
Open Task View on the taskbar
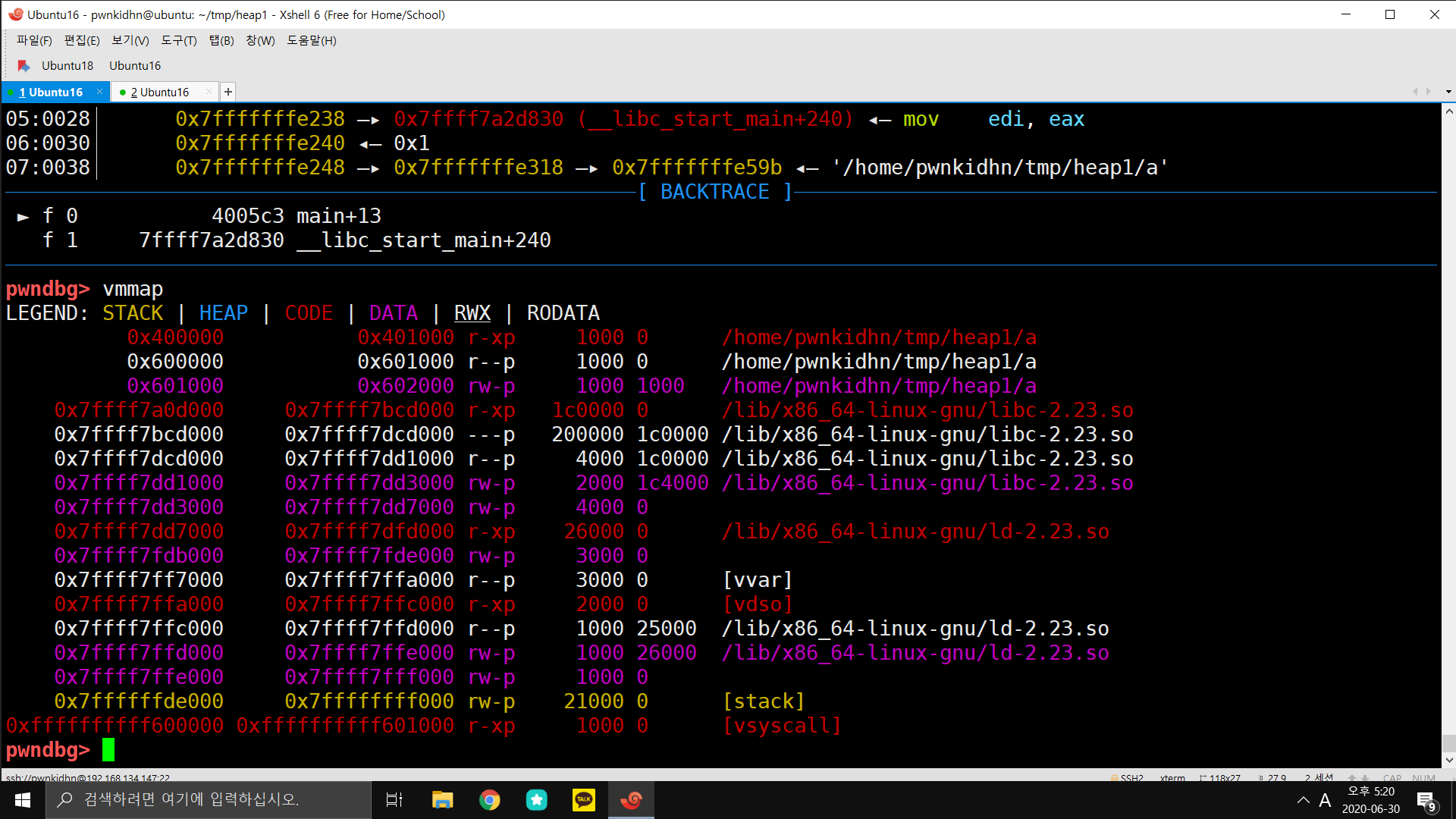[x=394, y=800]
